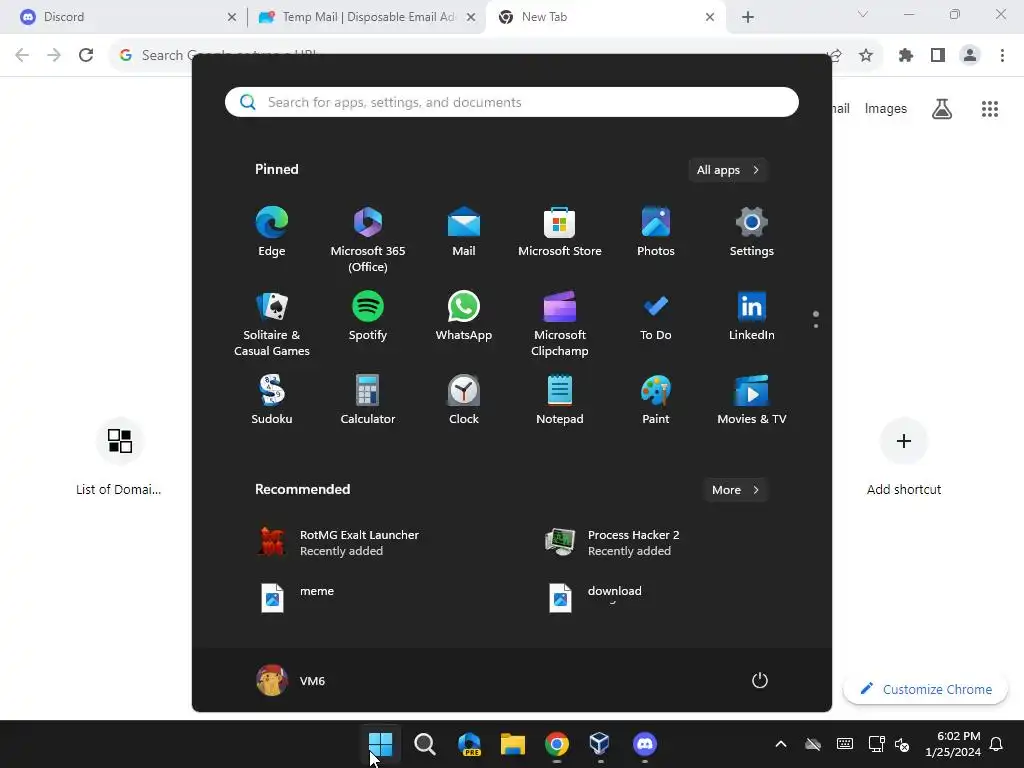Open Search Labs flask icon
1024x768 pixels.
tap(942, 109)
